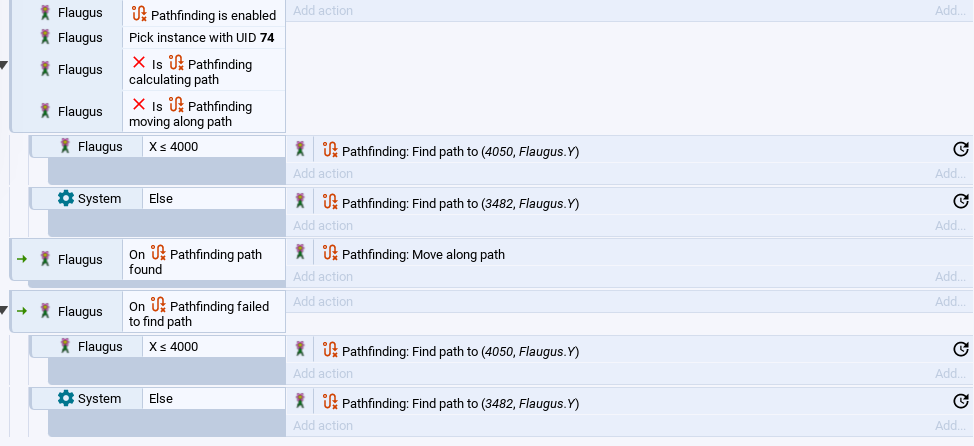974x446 pixels.
Task: Click the refresh icon on the first 4050 path action
Action: coord(960,149)
